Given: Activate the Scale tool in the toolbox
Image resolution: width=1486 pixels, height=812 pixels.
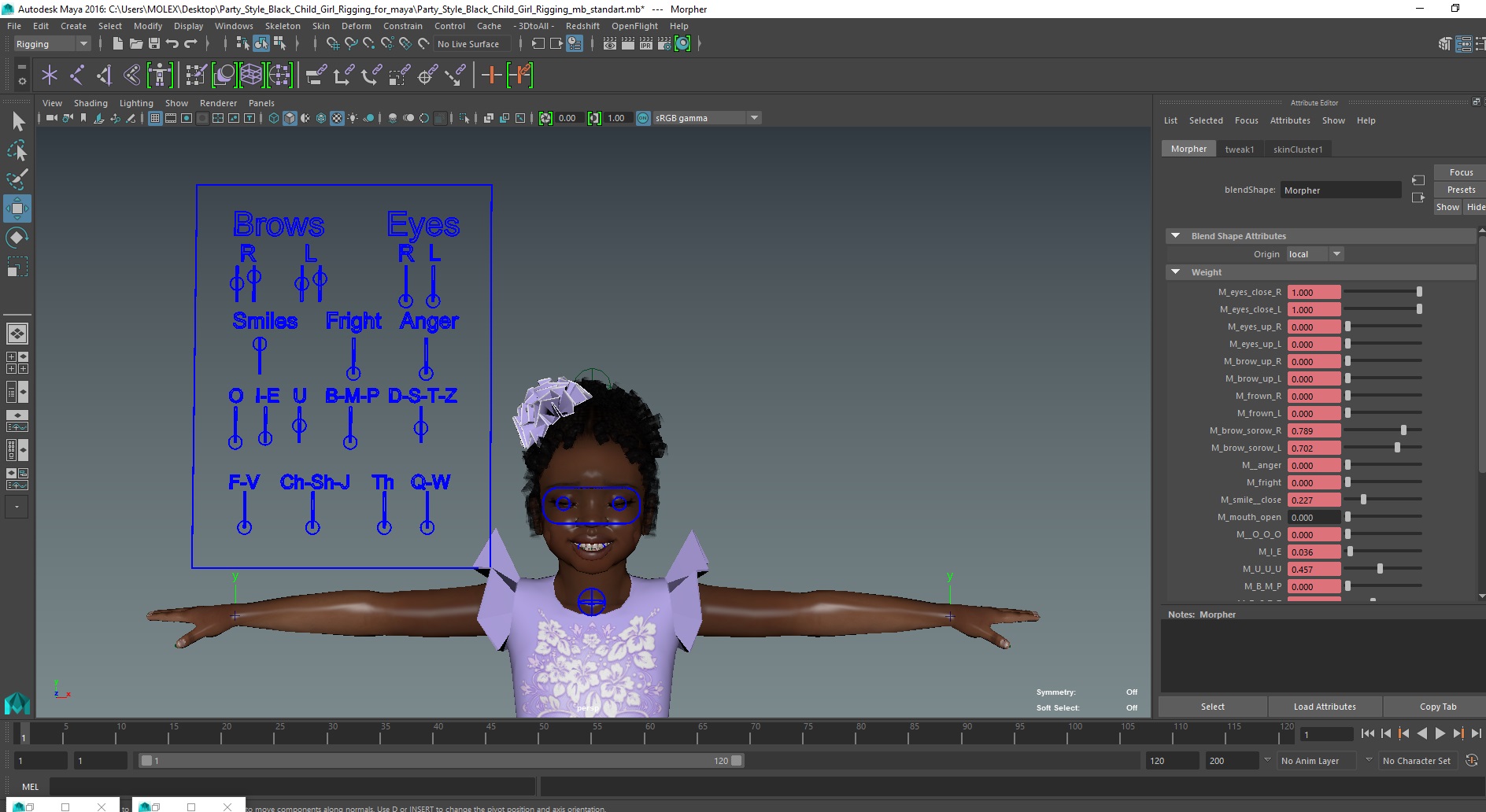Looking at the screenshot, I should pos(17,267).
